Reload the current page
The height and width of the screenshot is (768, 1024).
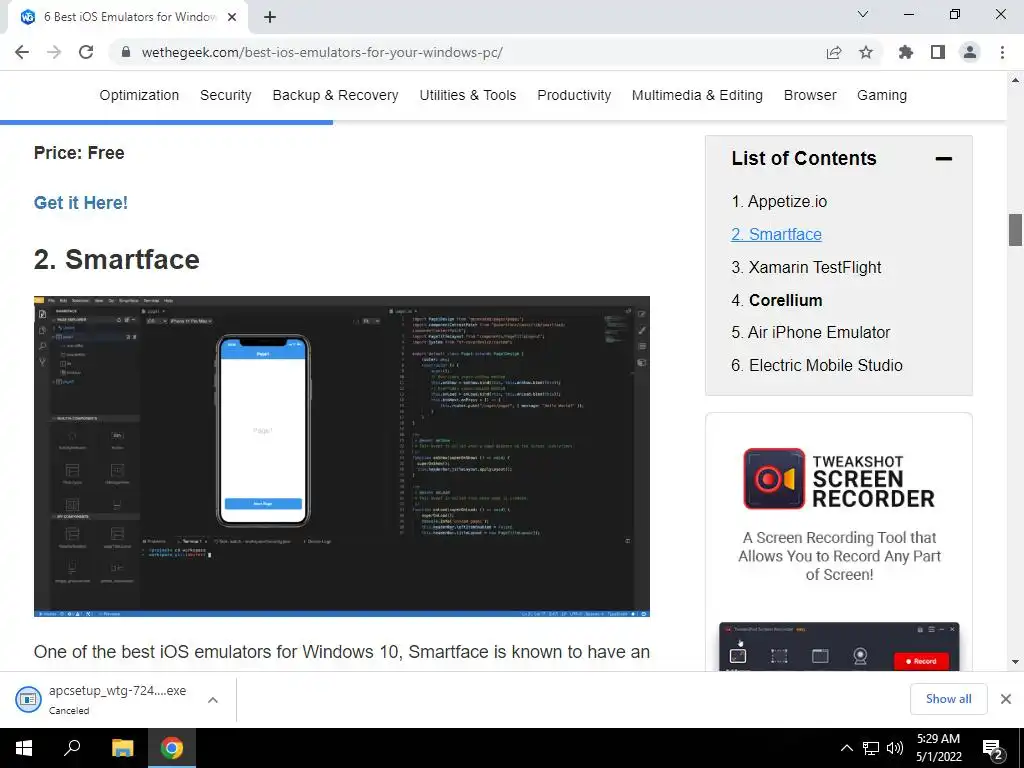coord(86,52)
